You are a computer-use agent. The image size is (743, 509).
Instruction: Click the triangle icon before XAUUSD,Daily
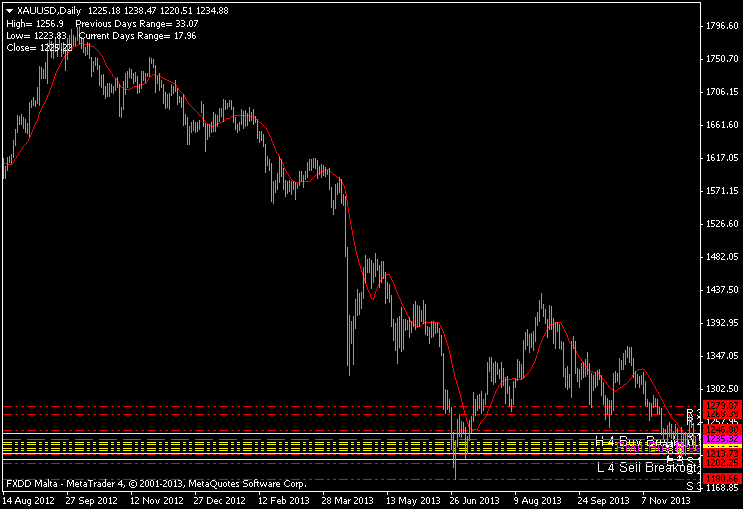click(9, 10)
